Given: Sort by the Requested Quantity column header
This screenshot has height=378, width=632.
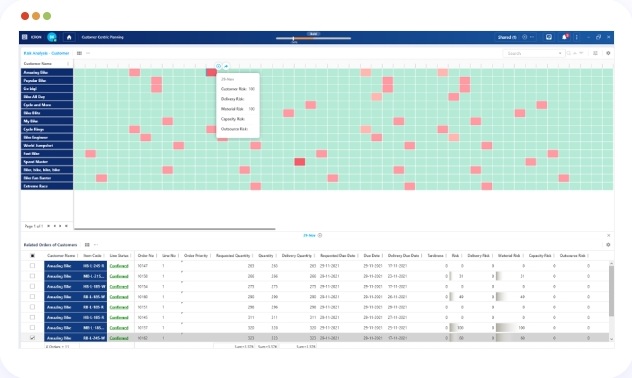Looking at the screenshot, I should tap(233, 255).
